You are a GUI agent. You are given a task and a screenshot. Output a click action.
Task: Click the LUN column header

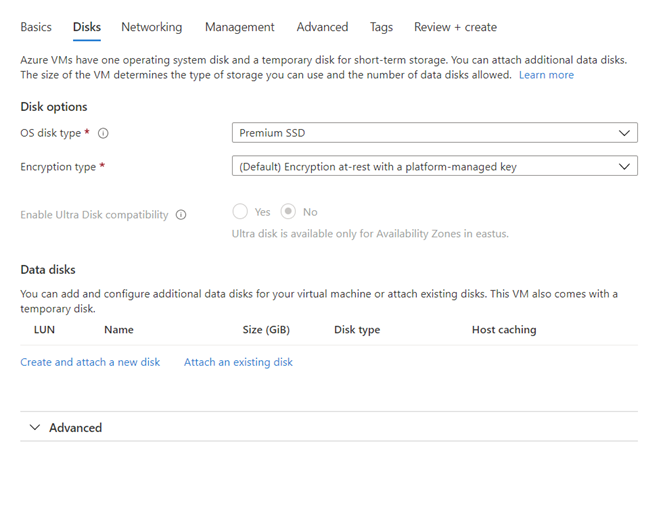pyautogui.click(x=45, y=330)
